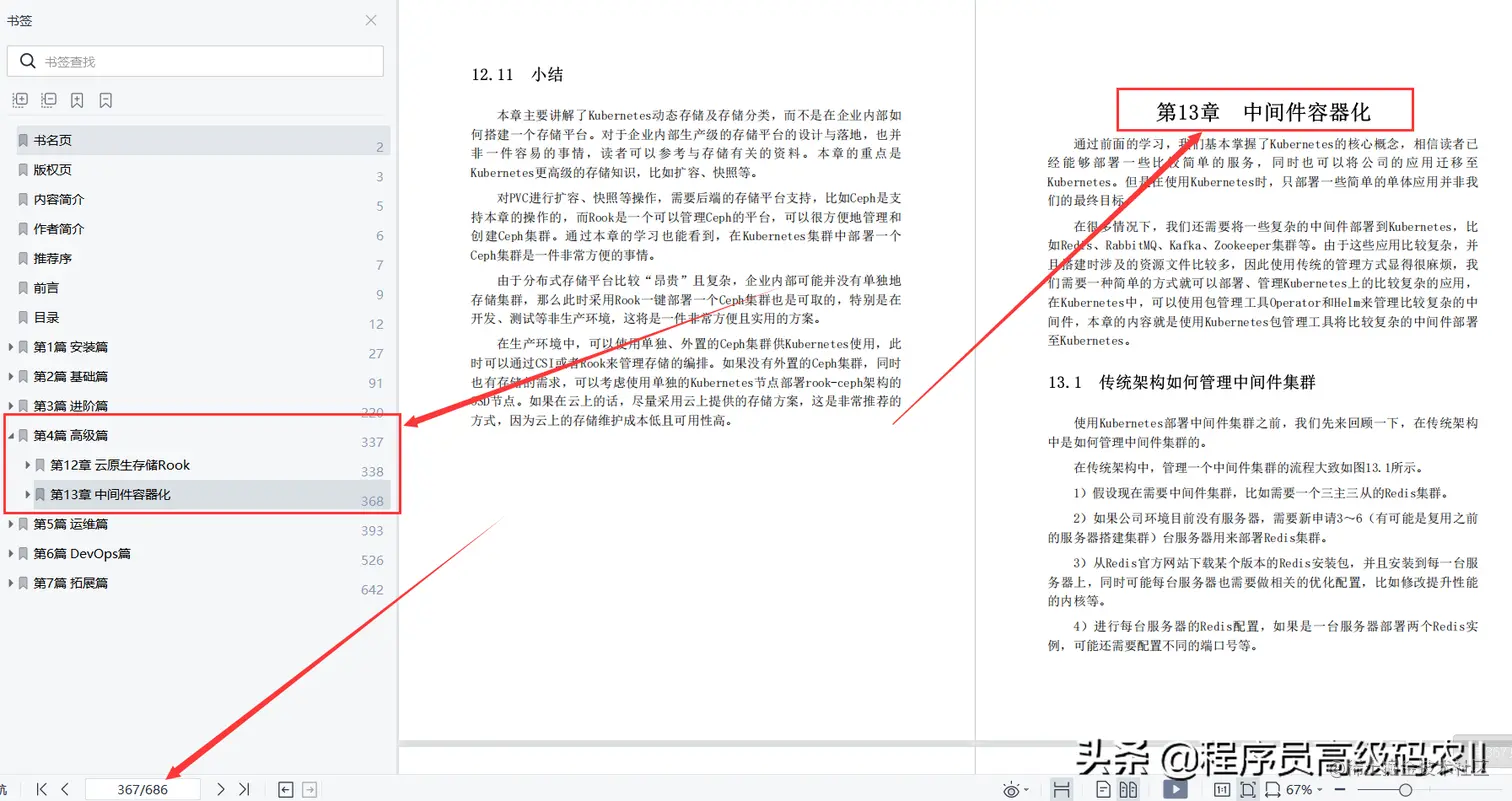1512x801 pixels.
Task: Enable fit-page display mode
Action: pos(1248,790)
